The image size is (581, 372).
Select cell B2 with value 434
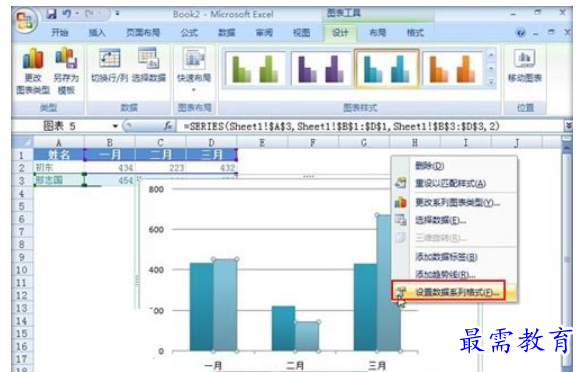(110, 167)
